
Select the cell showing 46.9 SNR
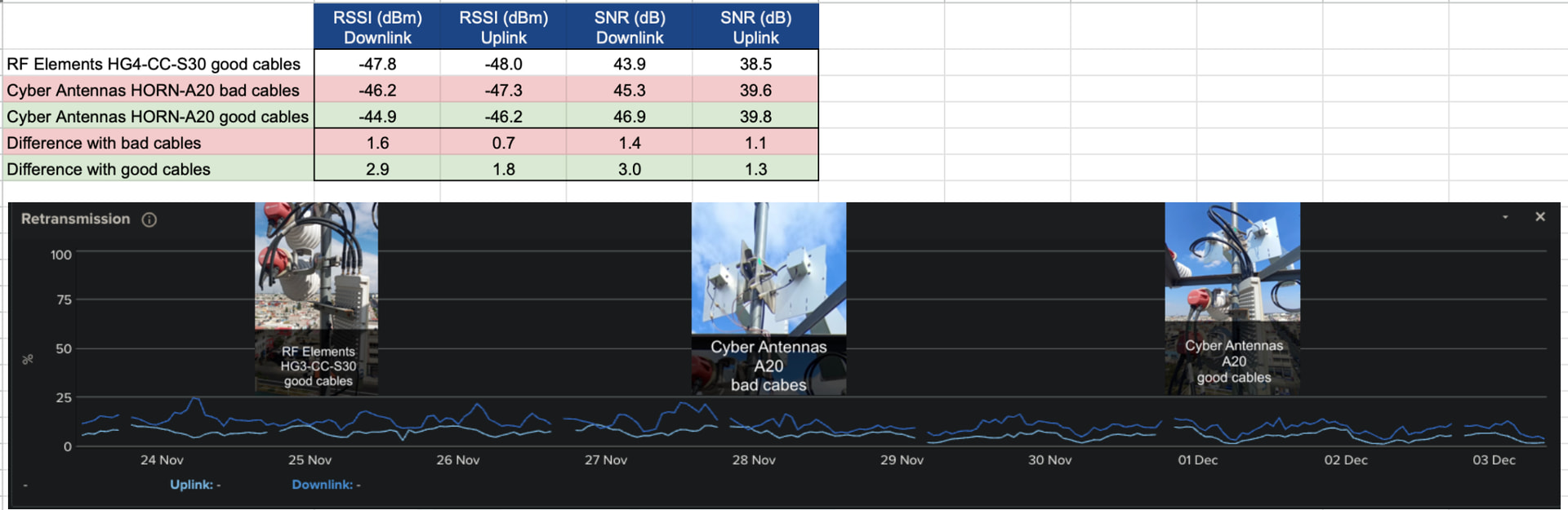point(629,117)
